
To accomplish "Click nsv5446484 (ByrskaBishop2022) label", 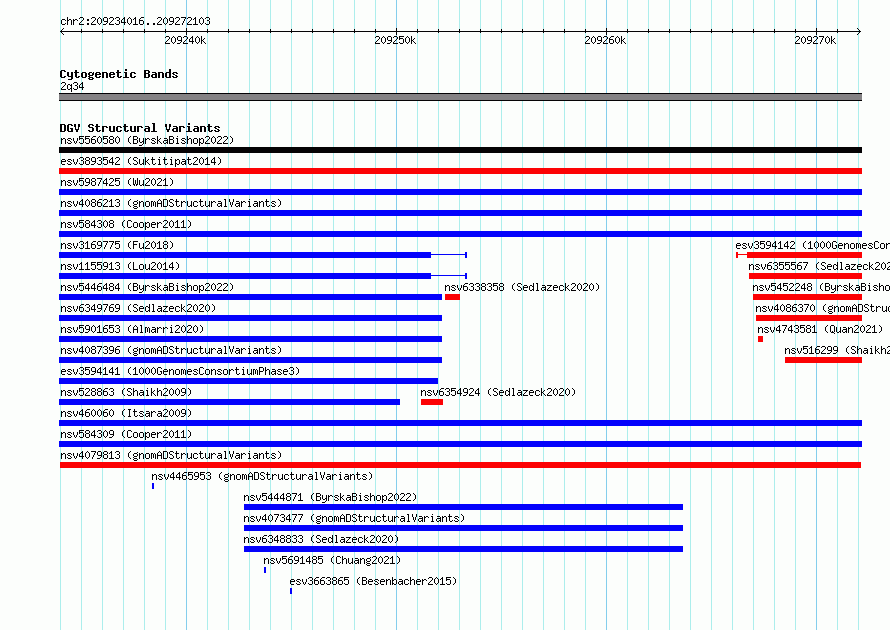I will (x=147, y=287).
